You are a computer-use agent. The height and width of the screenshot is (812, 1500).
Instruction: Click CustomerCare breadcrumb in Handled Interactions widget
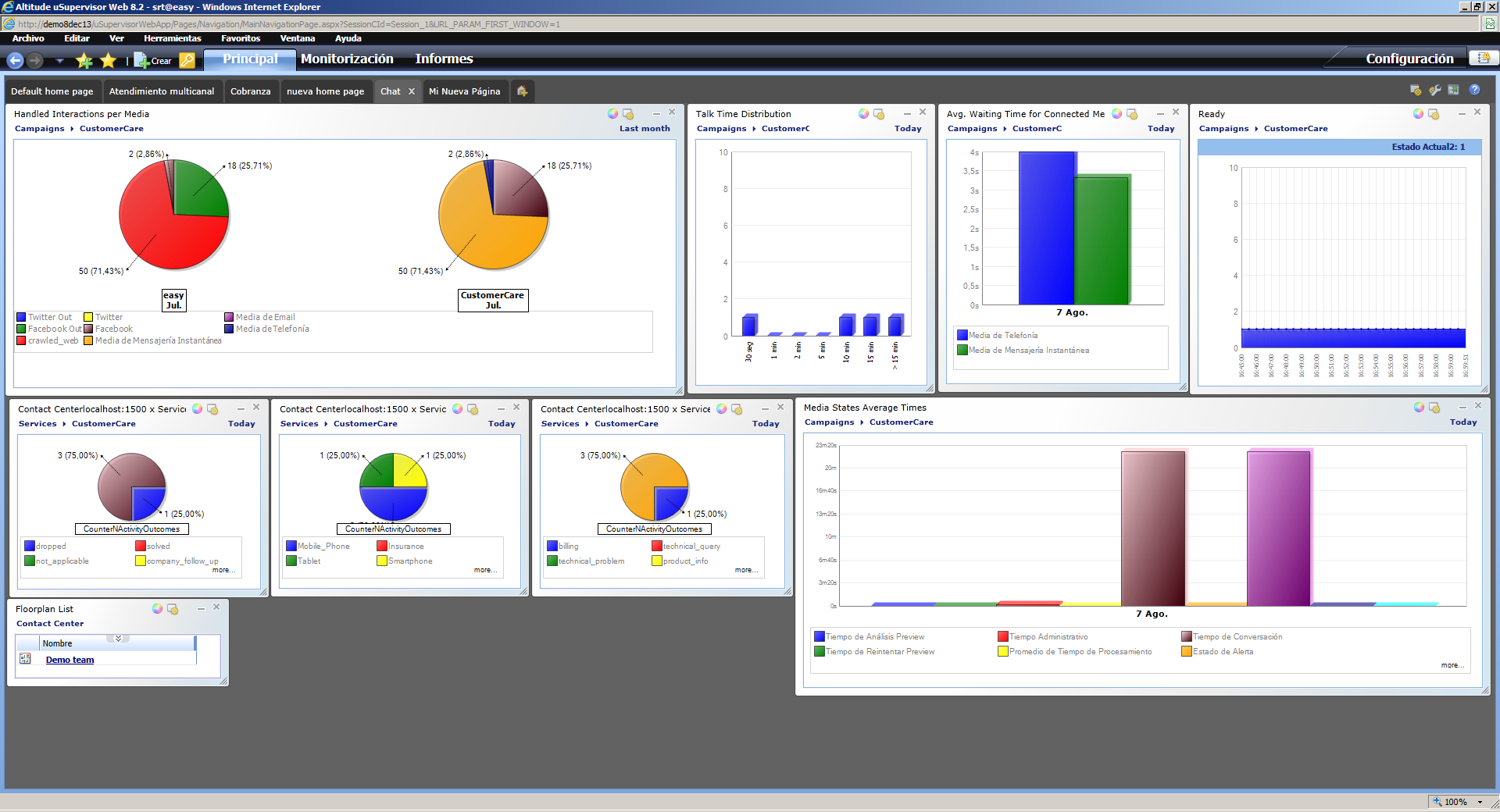coord(111,129)
